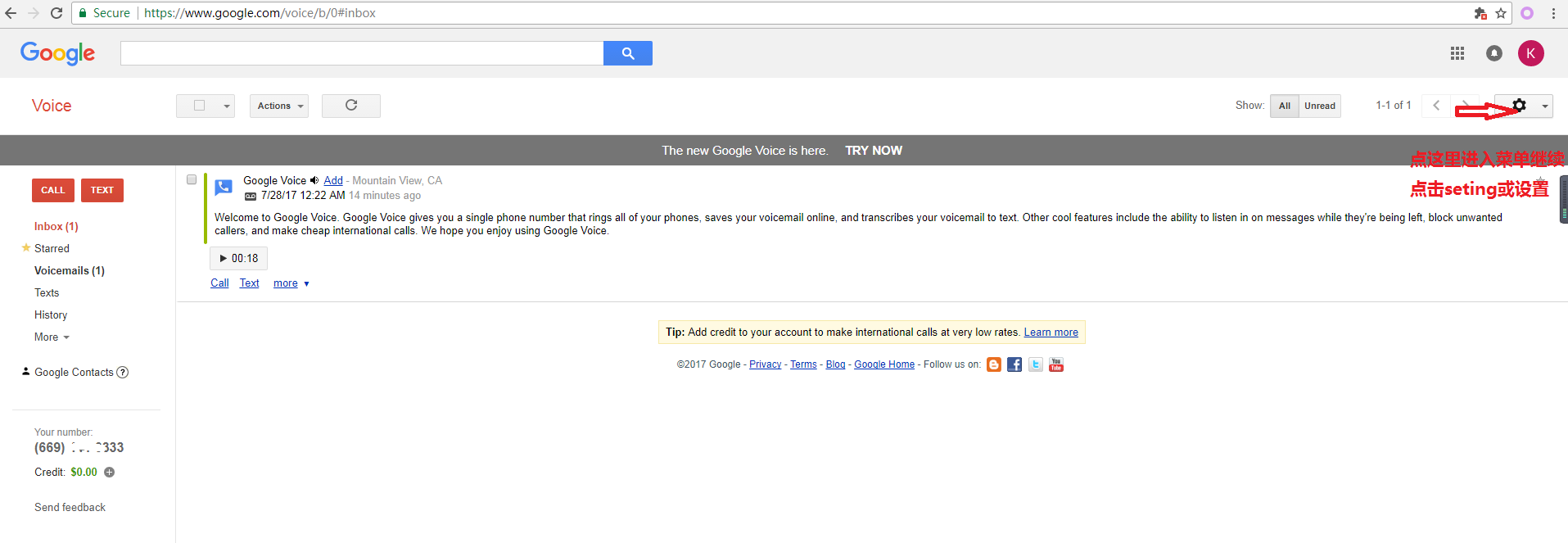Expand the more options under the message
Screen dimensions: 1568x543
[291, 283]
